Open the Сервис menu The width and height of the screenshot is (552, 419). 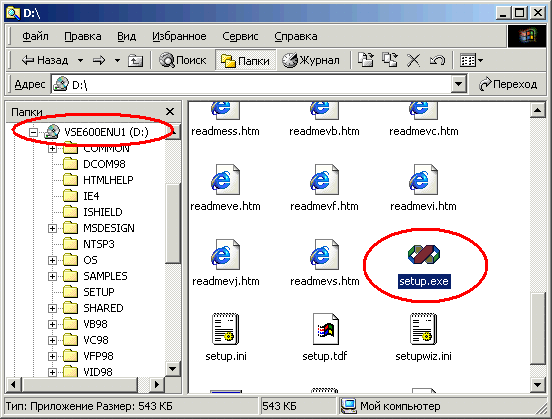click(x=240, y=36)
